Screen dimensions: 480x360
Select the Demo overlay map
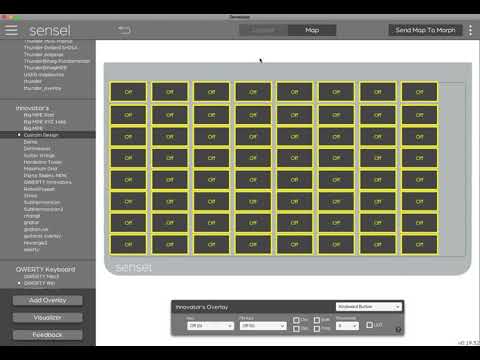point(30,142)
